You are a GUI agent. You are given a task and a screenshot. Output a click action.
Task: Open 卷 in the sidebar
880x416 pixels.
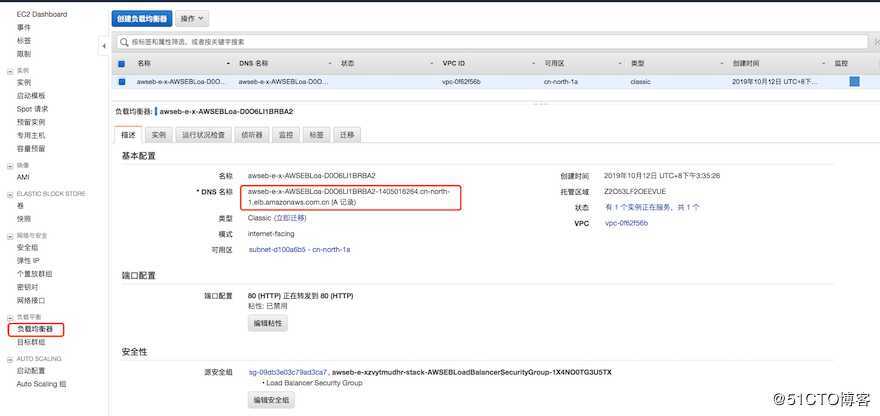(20, 205)
